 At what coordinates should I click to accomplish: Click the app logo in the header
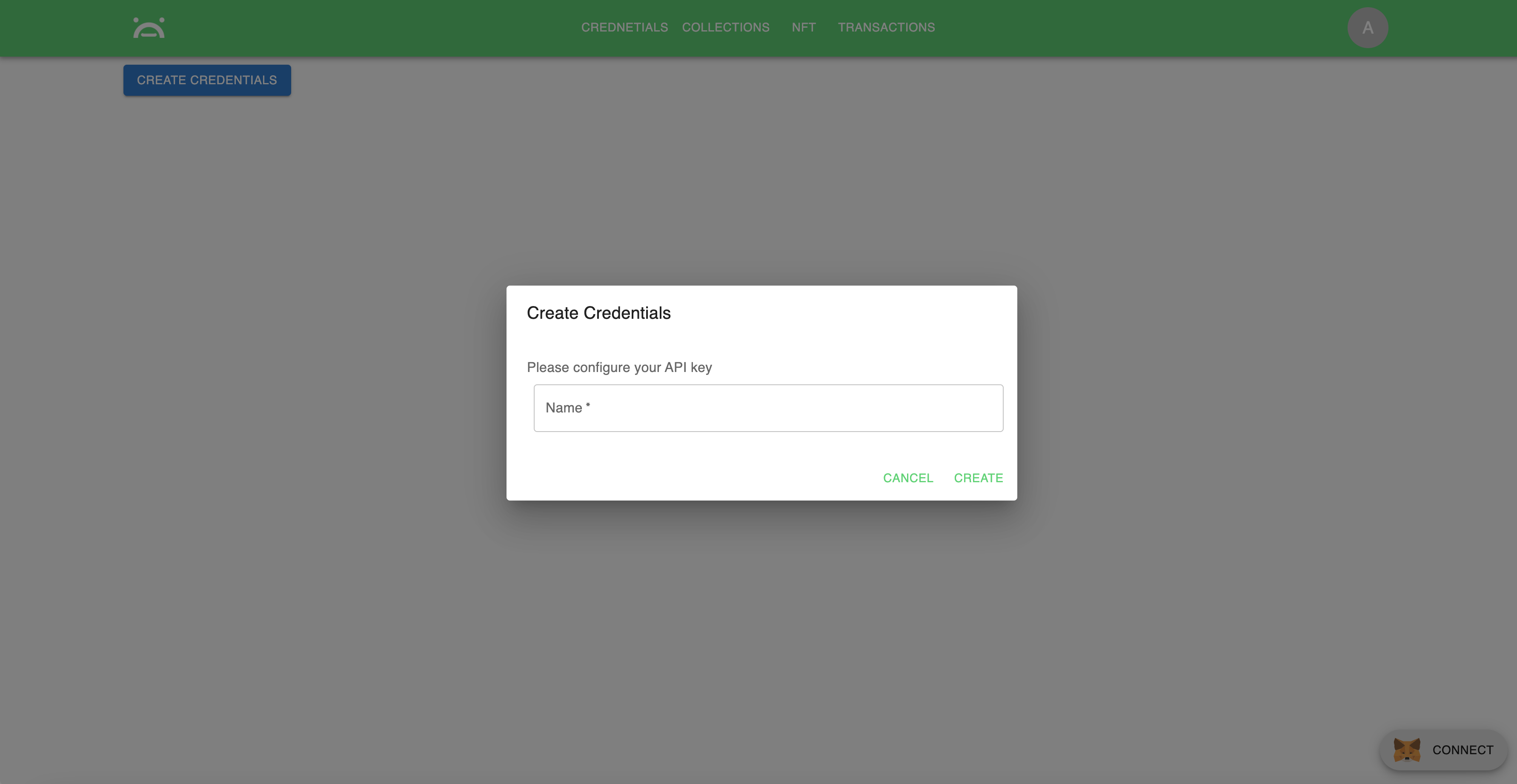click(x=149, y=28)
